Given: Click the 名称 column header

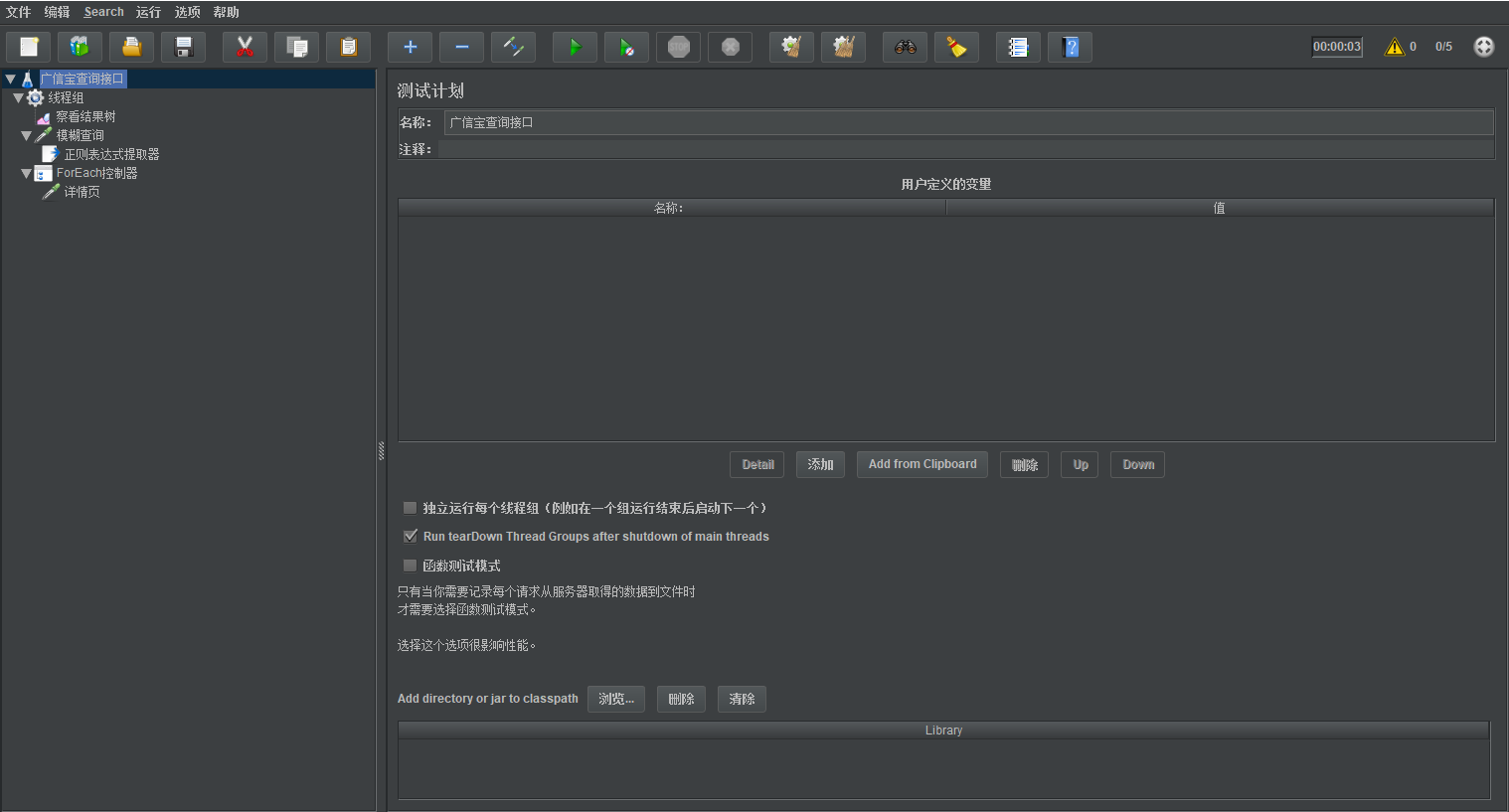Looking at the screenshot, I should coord(672,208).
